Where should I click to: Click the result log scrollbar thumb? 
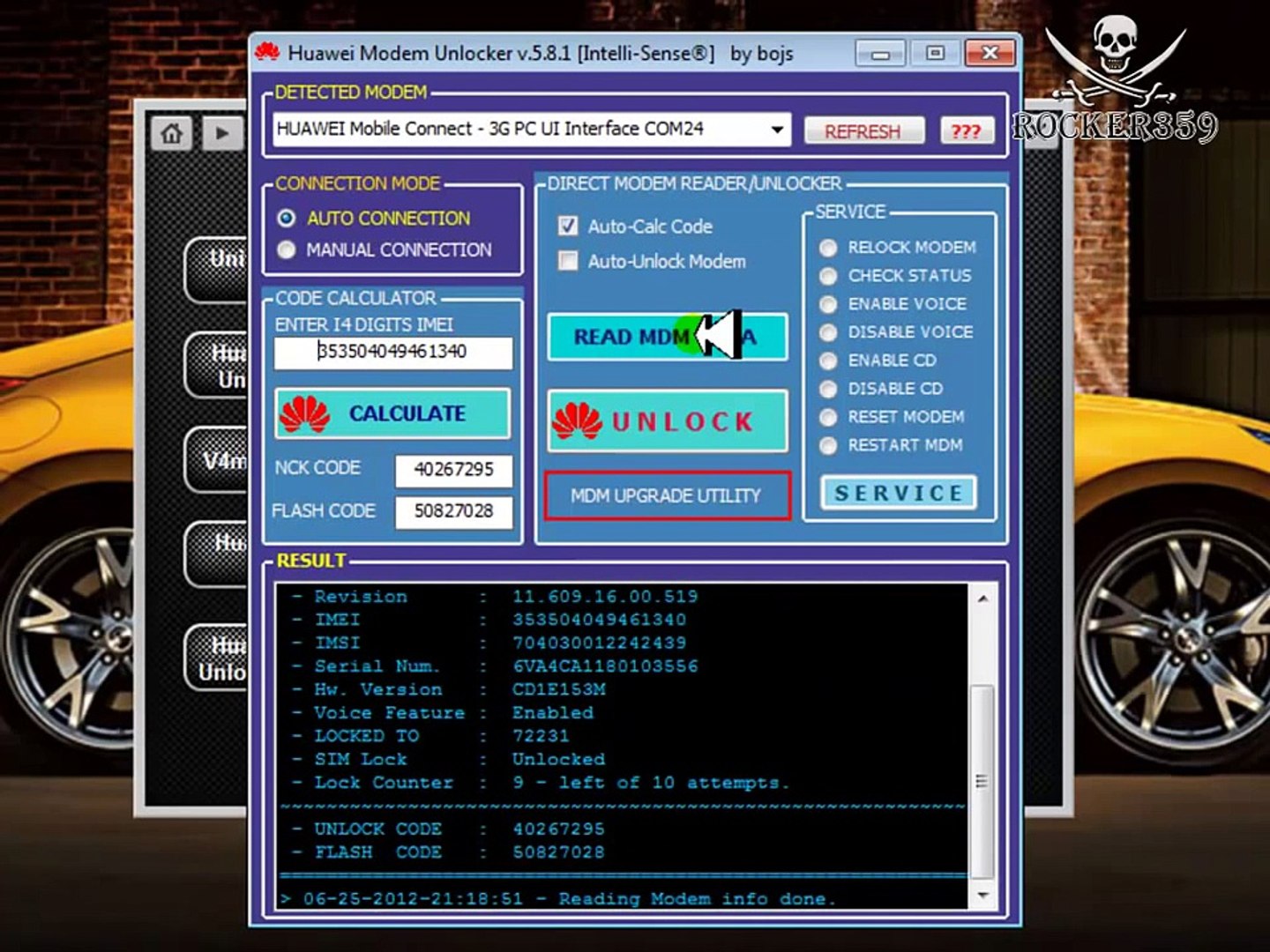pyautogui.click(x=983, y=781)
